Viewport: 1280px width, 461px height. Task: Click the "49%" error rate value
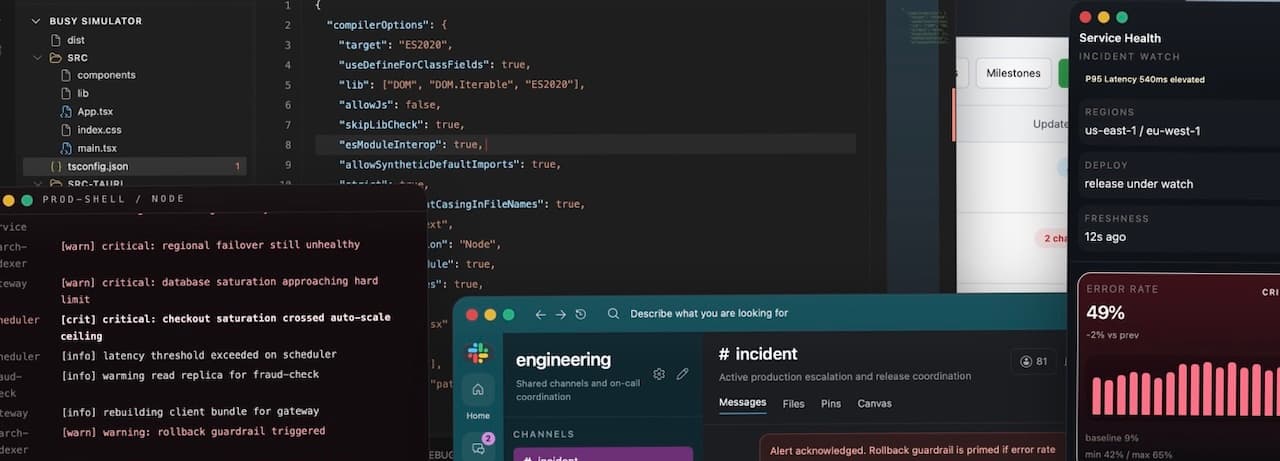click(x=1105, y=312)
